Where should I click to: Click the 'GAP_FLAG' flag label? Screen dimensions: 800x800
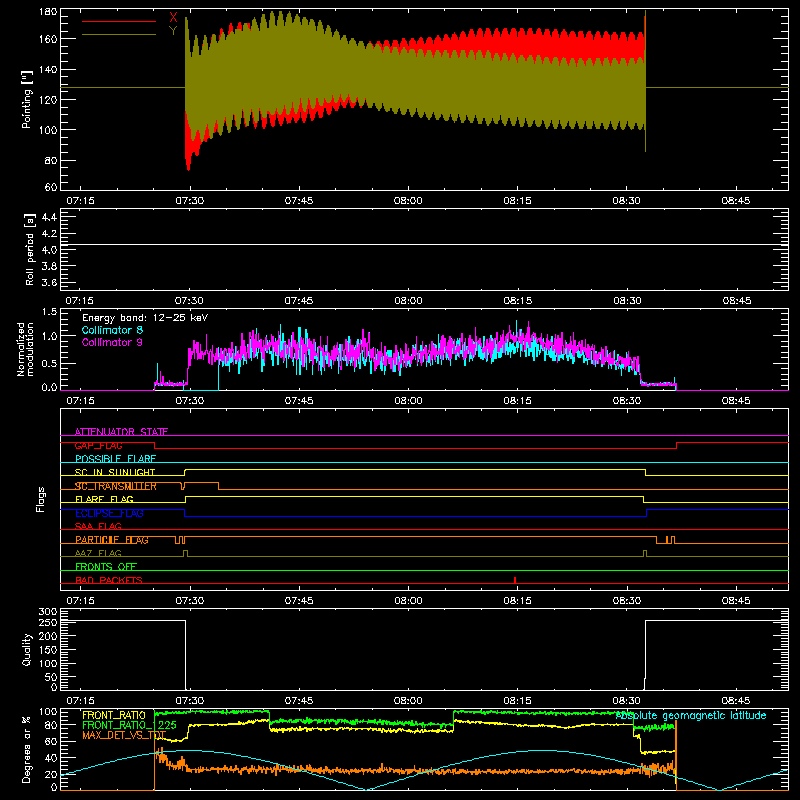pyautogui.click(x=98, y=445)
